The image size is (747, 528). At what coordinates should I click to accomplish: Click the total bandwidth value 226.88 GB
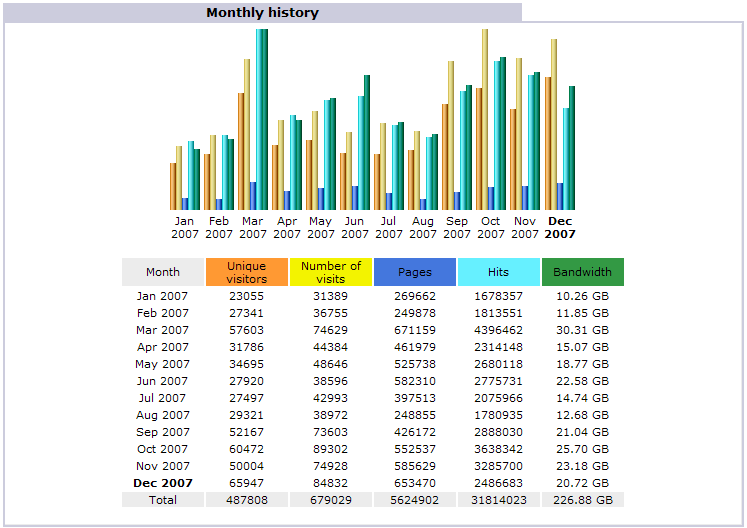click(582, 499)
